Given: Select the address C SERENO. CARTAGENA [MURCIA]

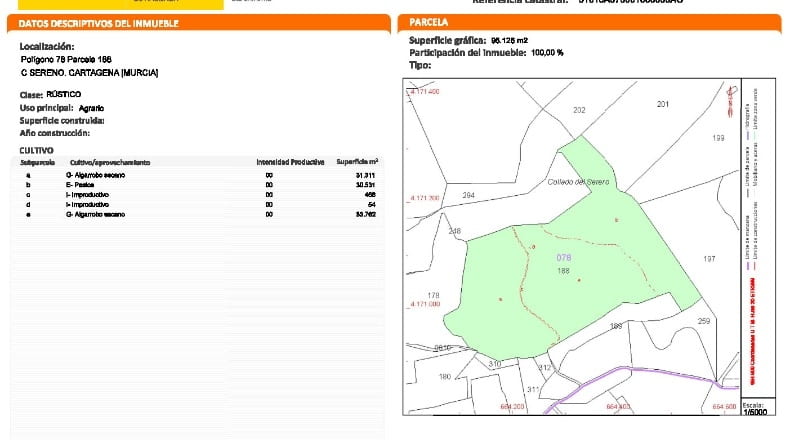Looking at the screenshot, I should point(90,73).
